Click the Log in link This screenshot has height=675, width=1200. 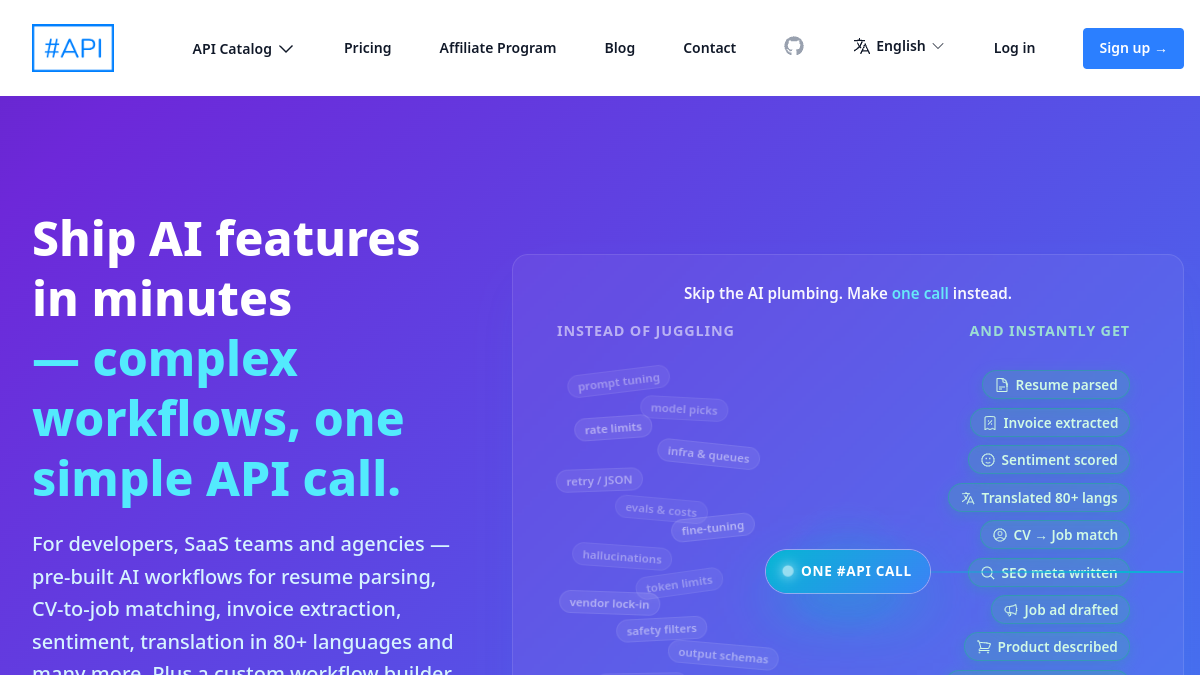(x=1014, y=48)
